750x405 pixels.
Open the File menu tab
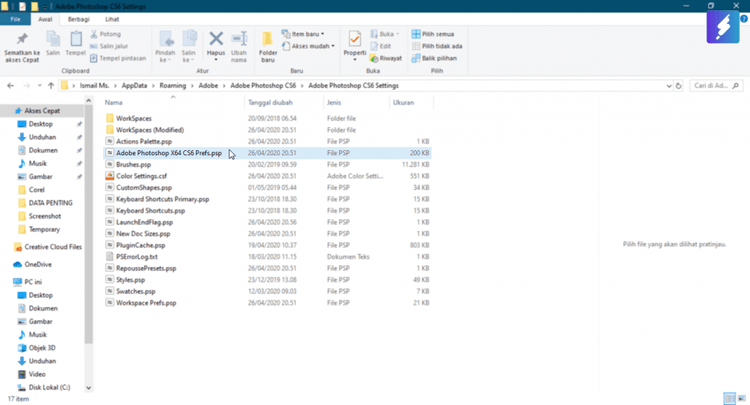pyautogui.click(x=16, y=19)
